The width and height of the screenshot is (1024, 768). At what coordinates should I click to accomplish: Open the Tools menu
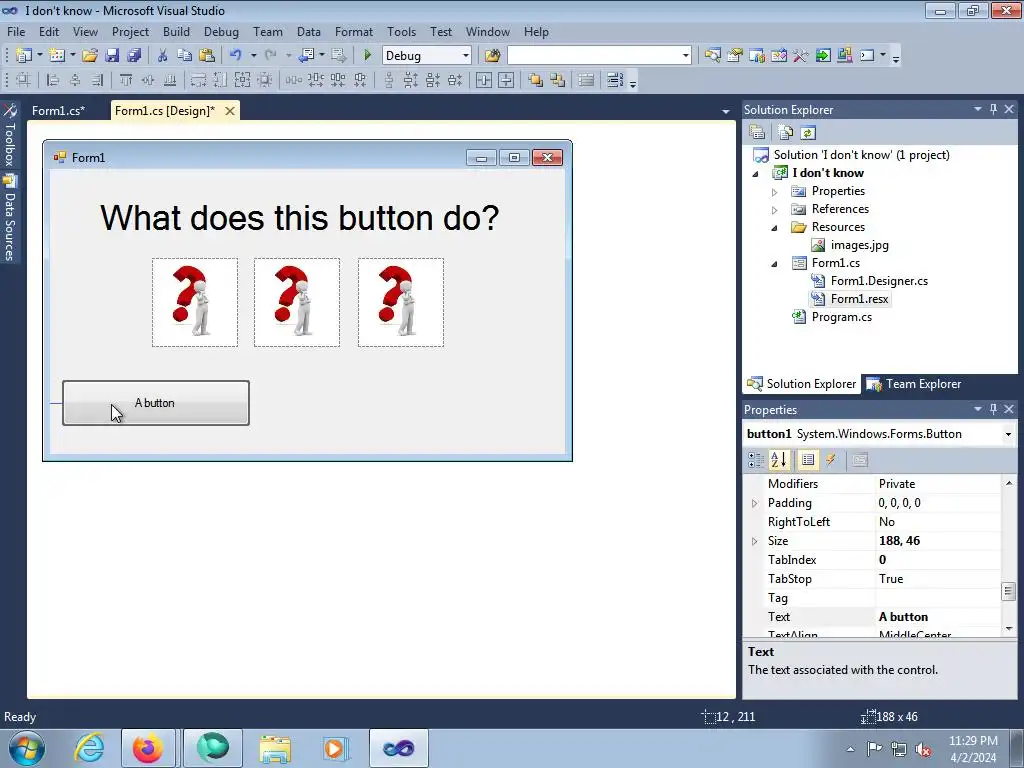[x=401, y=31]
